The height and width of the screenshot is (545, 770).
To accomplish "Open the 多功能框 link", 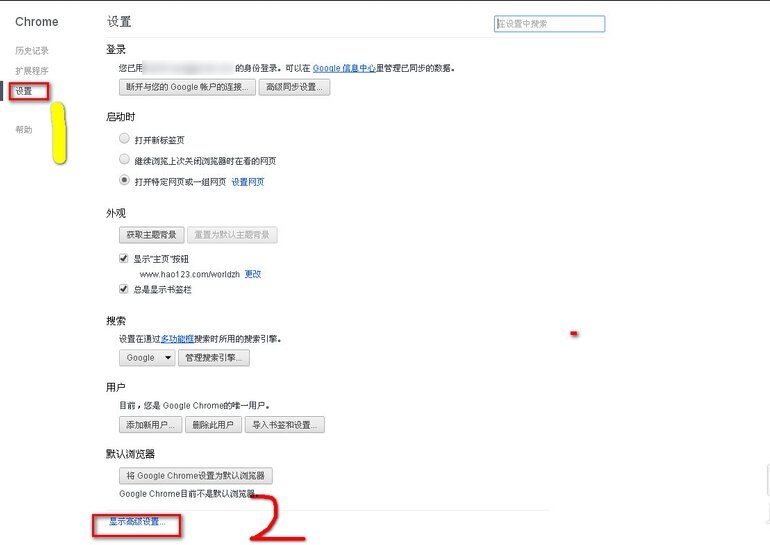I will coord(177,339).
